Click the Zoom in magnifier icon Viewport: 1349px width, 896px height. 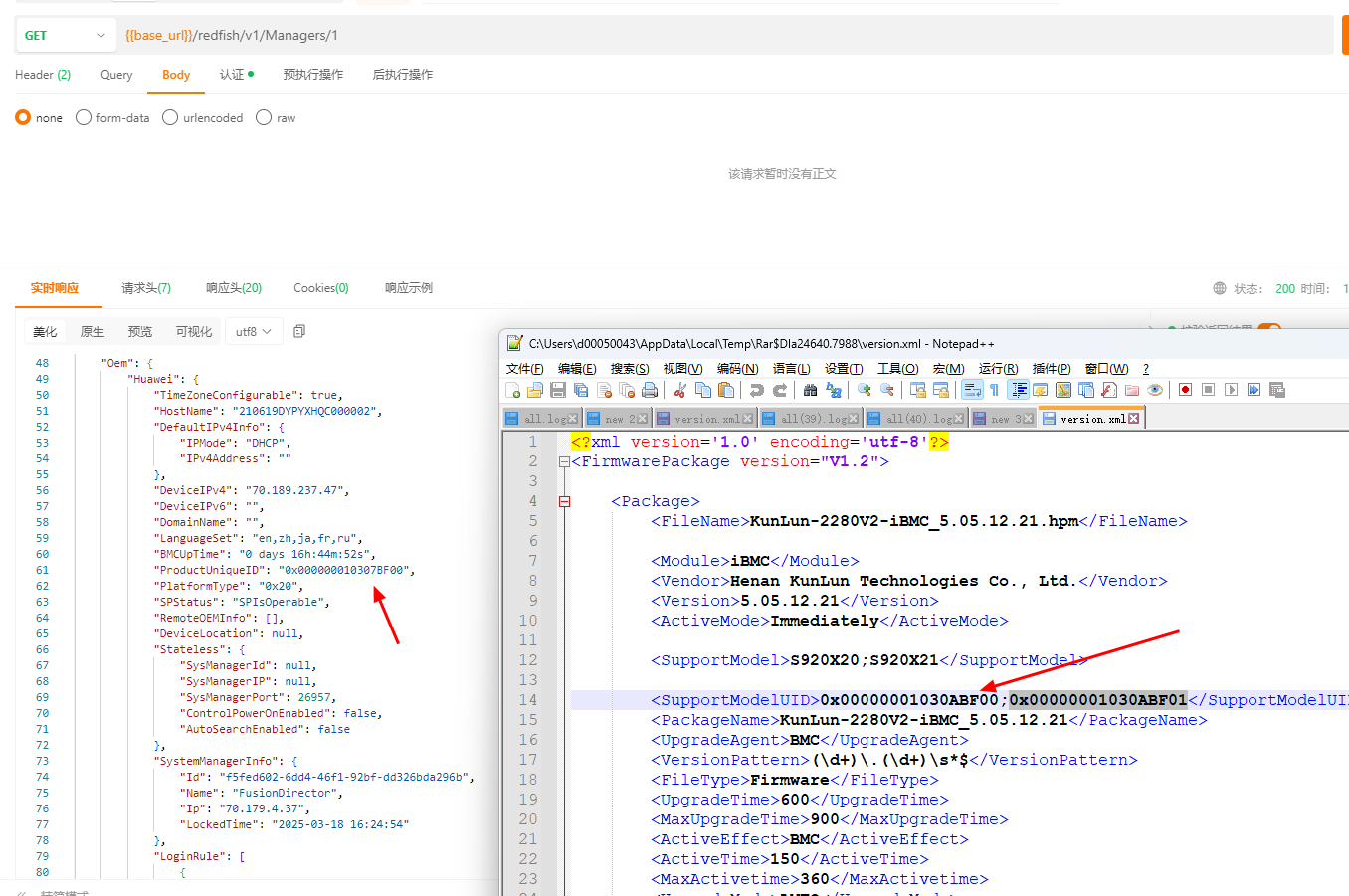[x=864, y=390]
